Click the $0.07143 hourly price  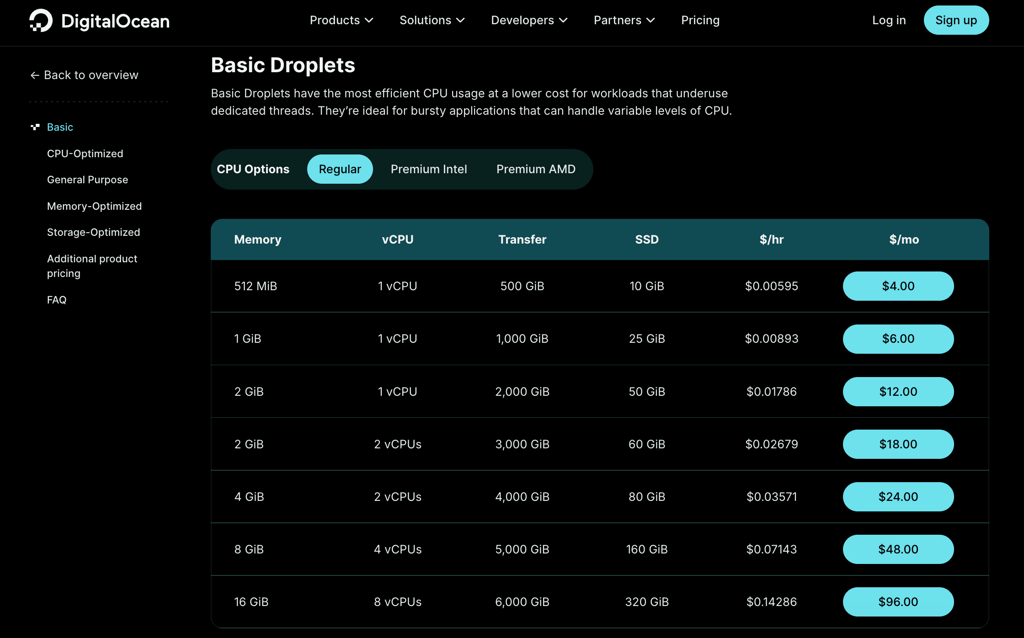point(771,549)
